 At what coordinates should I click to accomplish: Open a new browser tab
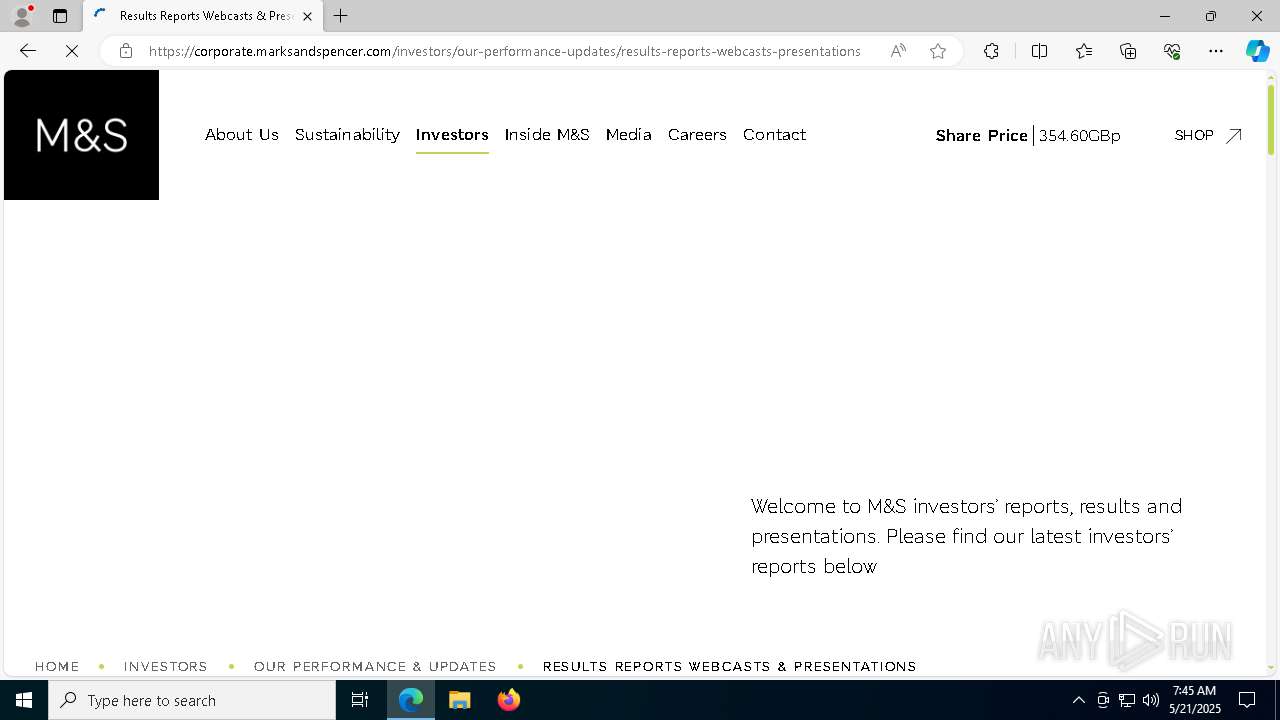point(341,16)
